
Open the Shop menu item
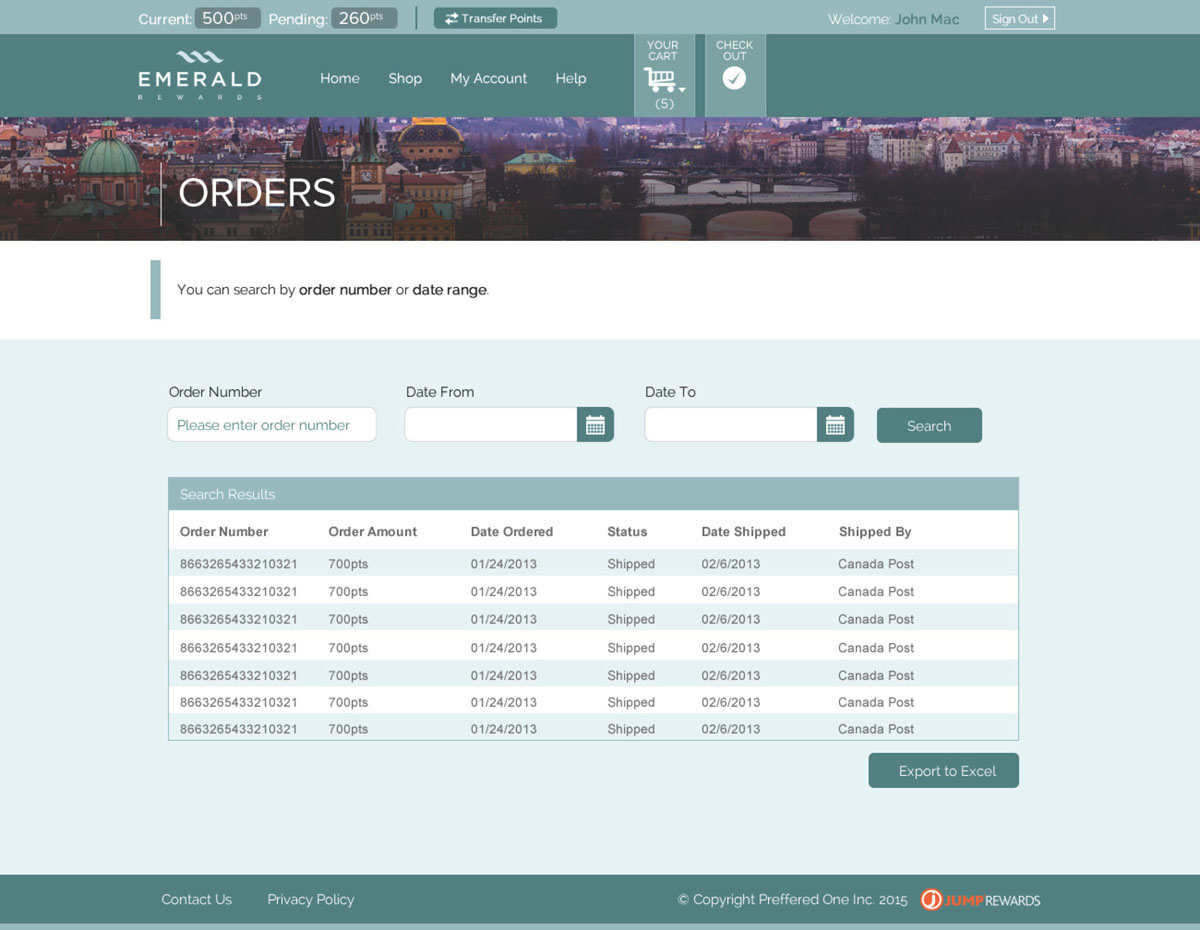(x=405, y=78)
